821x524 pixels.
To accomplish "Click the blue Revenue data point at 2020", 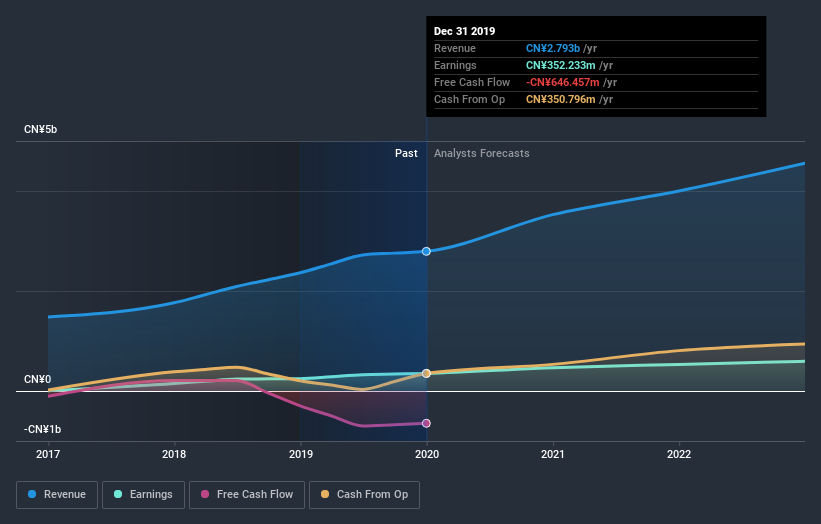I will (x=426, y=251).
